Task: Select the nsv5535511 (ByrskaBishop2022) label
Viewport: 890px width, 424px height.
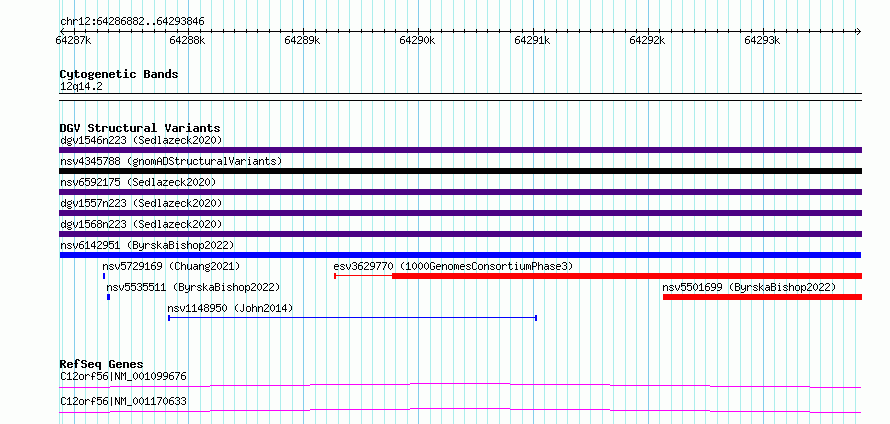Action: pyautogui.click(x=193, y=287)
